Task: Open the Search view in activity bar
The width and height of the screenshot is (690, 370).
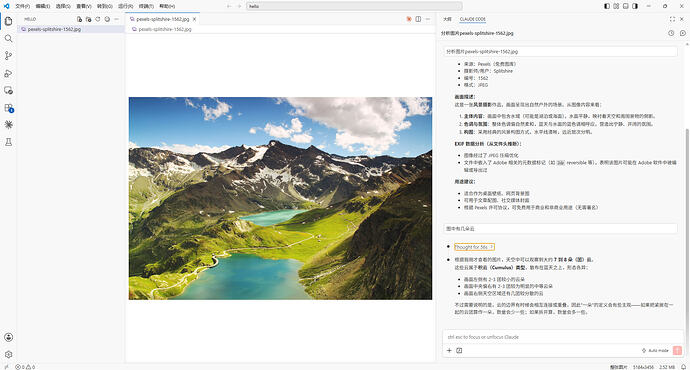Action: (x=8, y=39)
